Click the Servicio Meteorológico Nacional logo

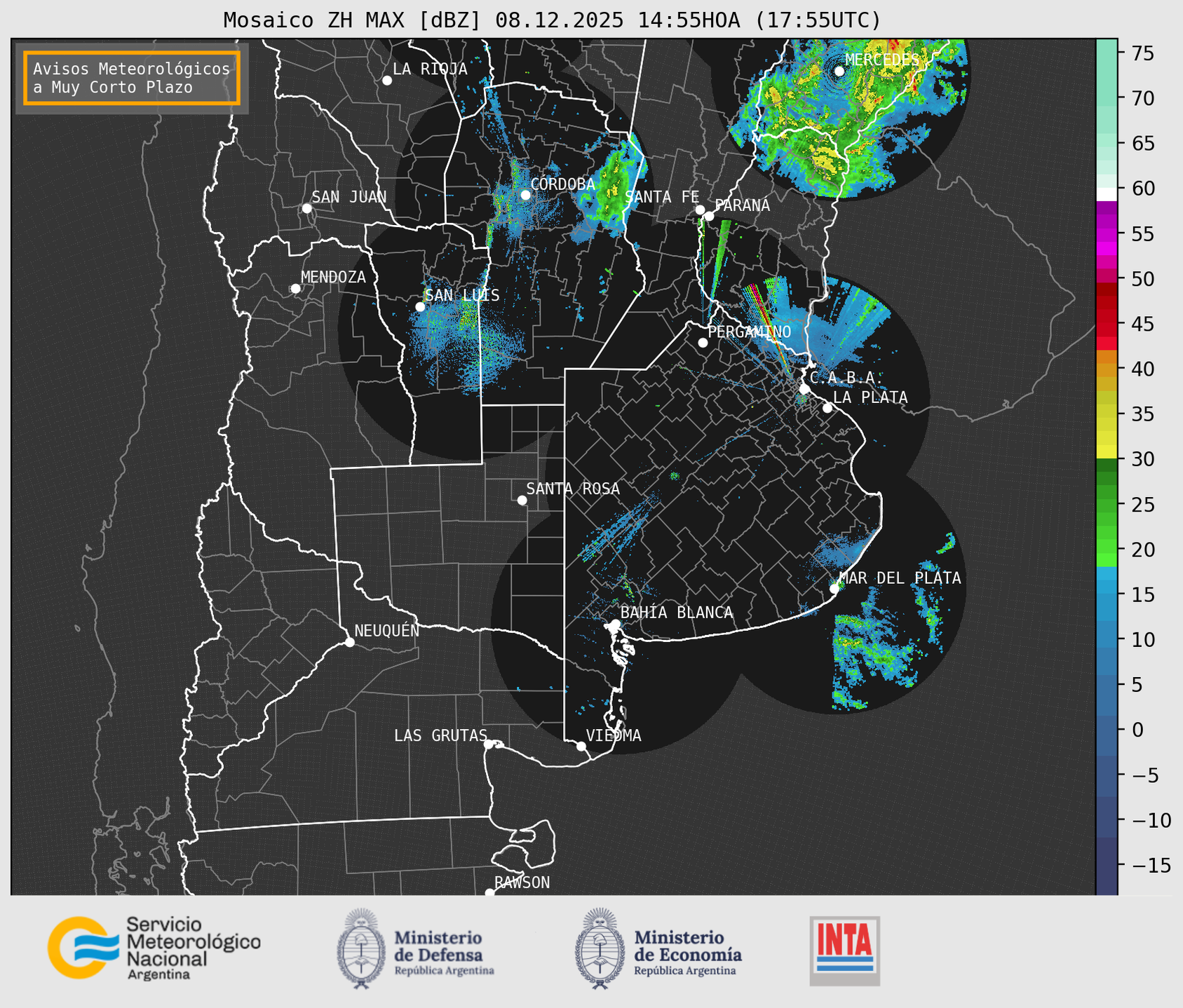pos(154,948)
